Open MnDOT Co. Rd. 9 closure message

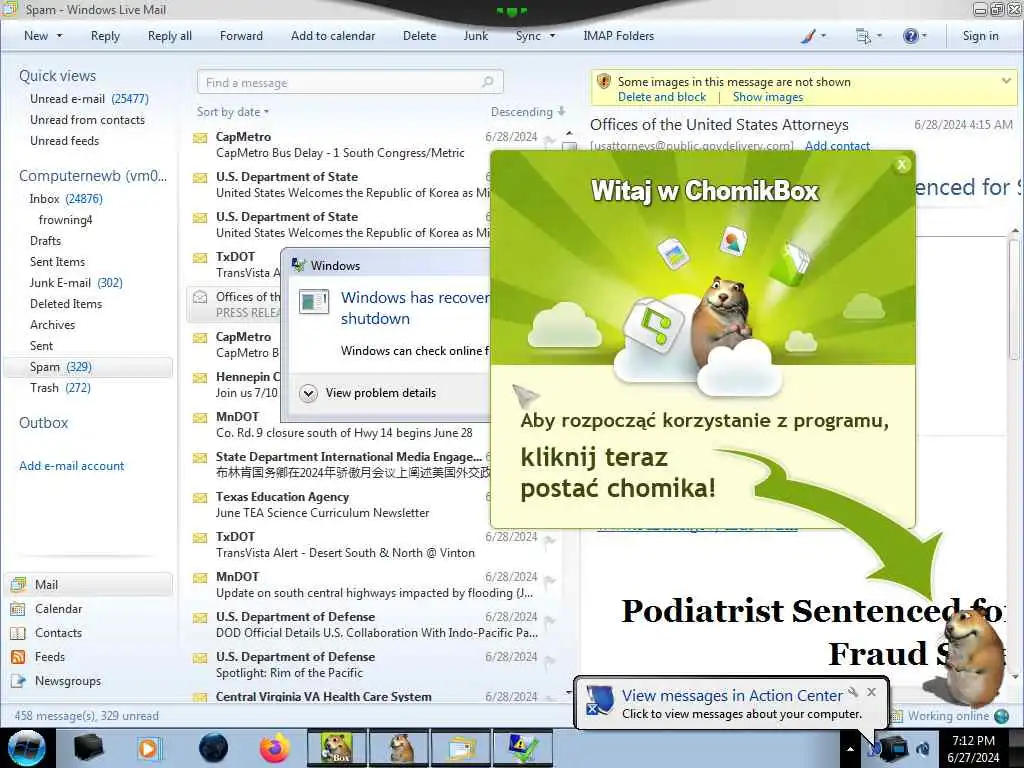[340, 424]
